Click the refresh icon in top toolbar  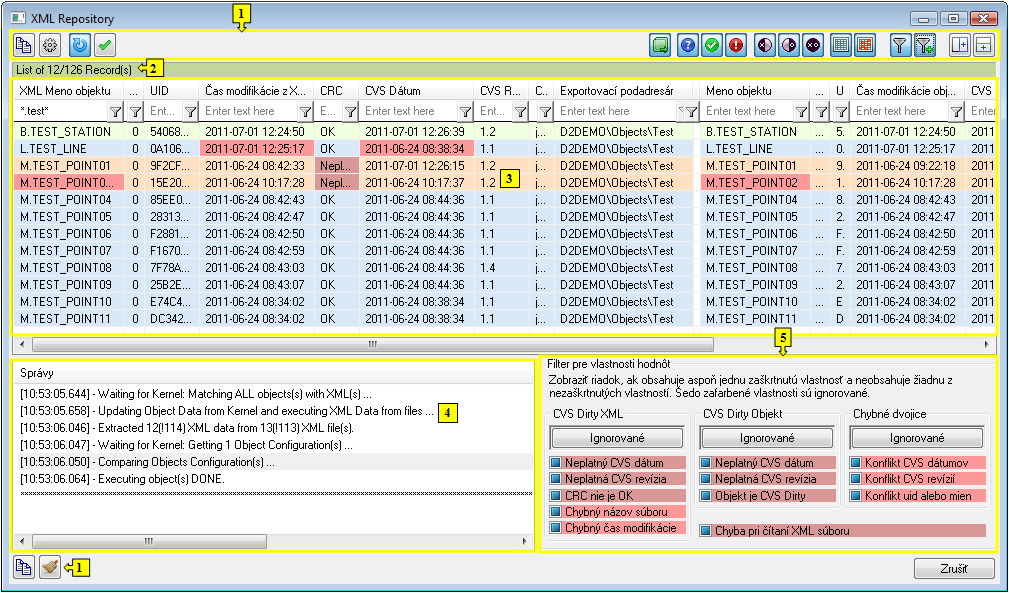(80, 44)
